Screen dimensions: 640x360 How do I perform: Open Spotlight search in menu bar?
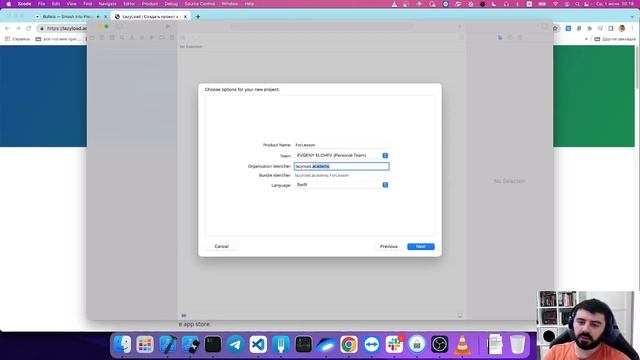click(x=577, y=4)
